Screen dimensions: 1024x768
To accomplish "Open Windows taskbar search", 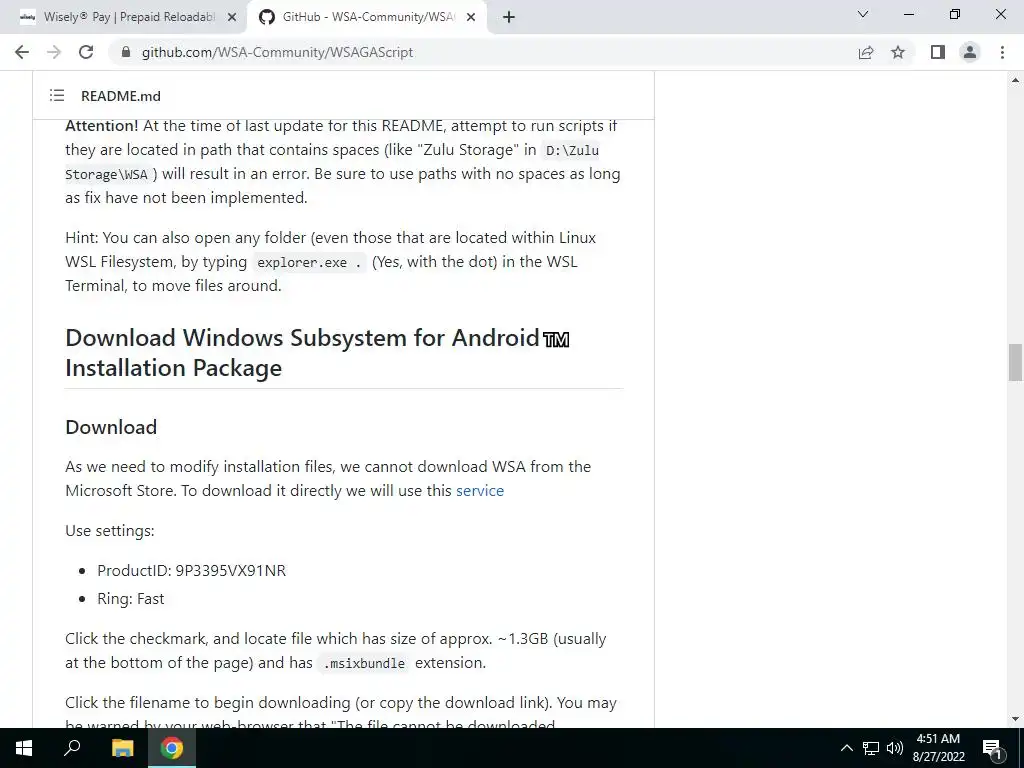I will 72,748.
